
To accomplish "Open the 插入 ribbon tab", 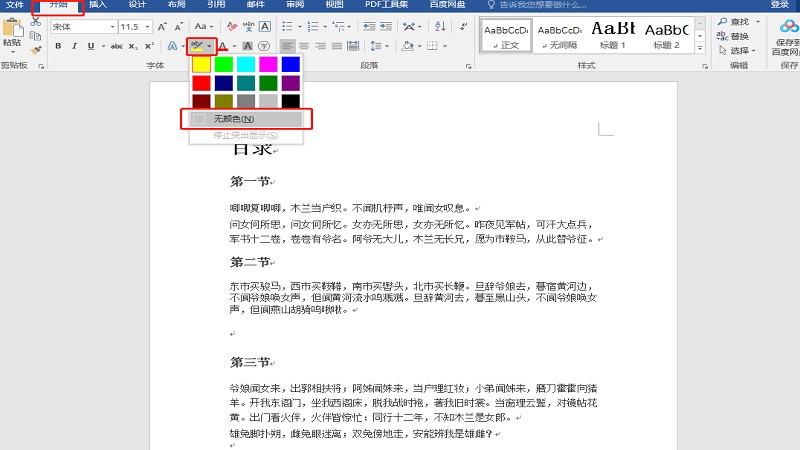I will coord(97,5).
